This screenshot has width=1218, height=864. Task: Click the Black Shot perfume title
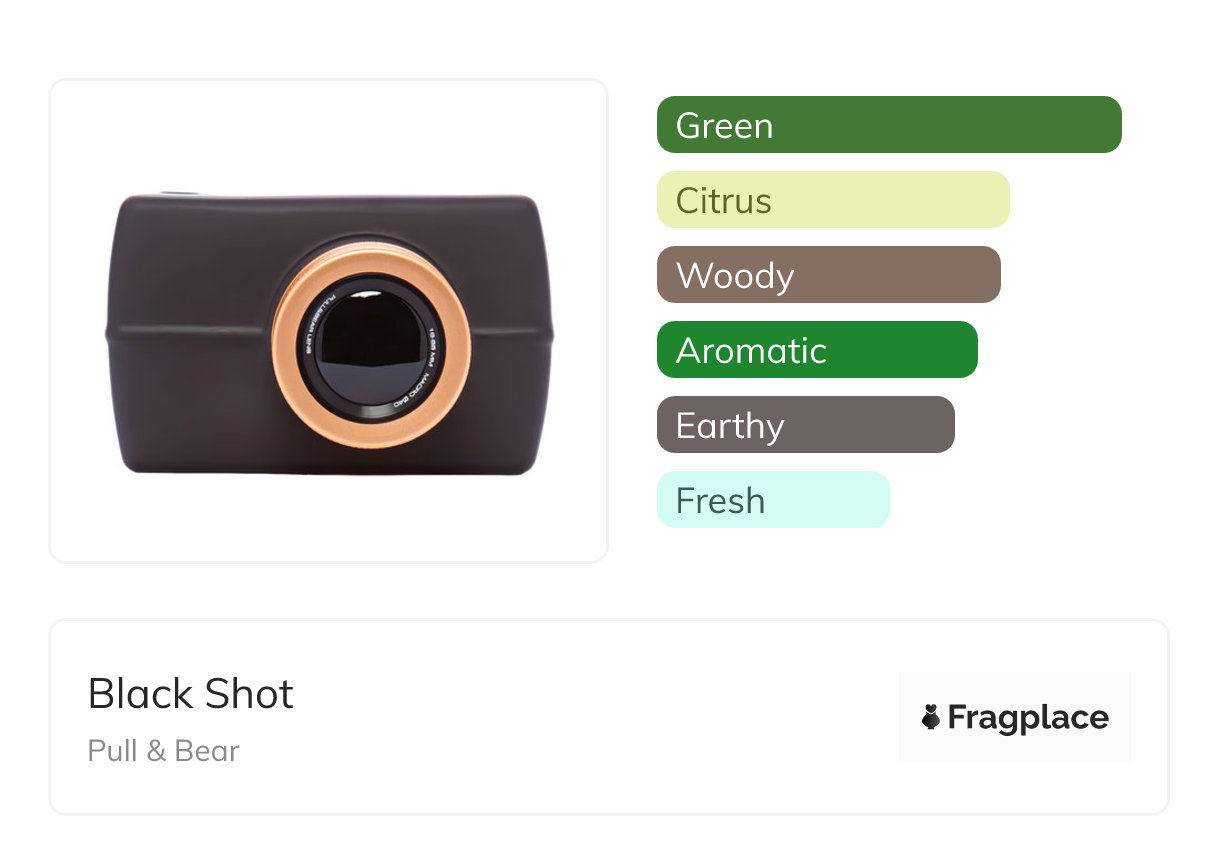pyautogui.click(x=191, y=694)
